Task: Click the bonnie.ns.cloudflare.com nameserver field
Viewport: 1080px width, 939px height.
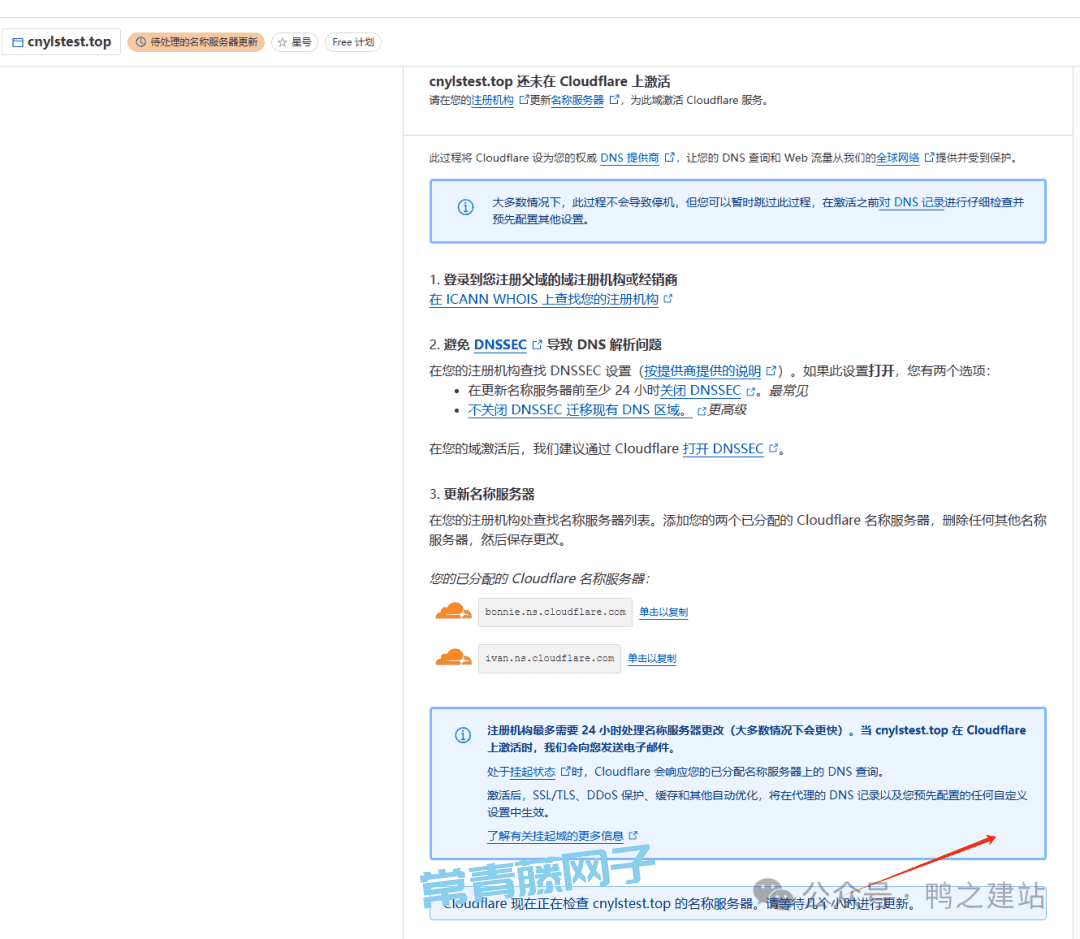Action: (x=555, y=612)
